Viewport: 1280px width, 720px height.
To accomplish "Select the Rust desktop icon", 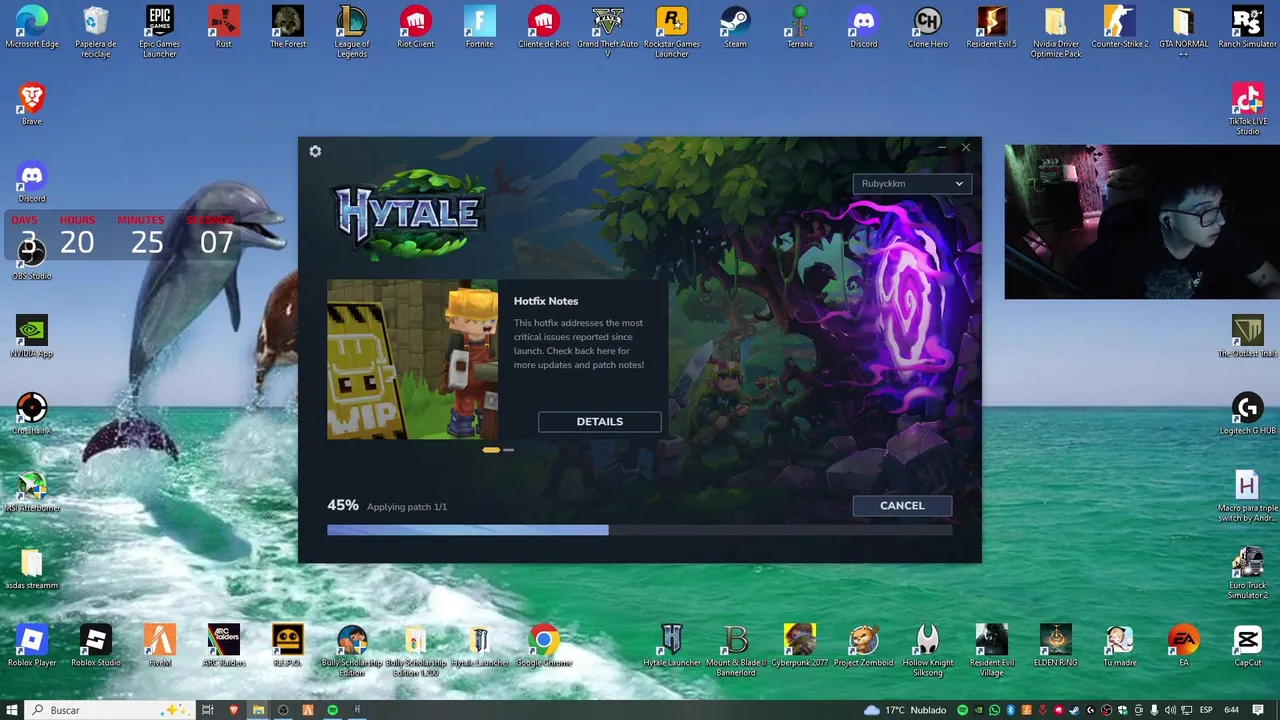I will (x=224, y=27).
